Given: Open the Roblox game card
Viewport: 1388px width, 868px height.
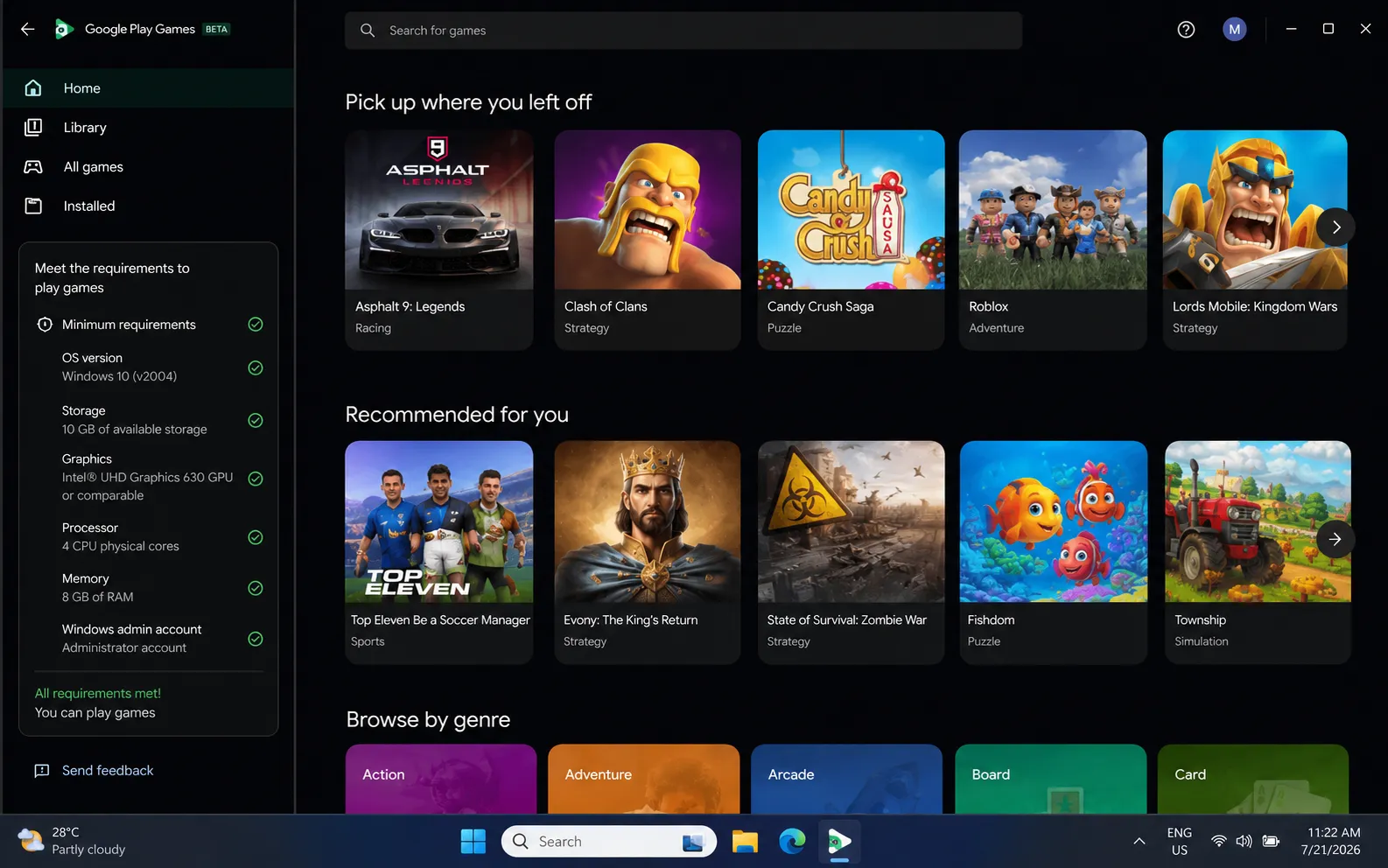Looking at the screenshot, I should tap(1053, 241).
